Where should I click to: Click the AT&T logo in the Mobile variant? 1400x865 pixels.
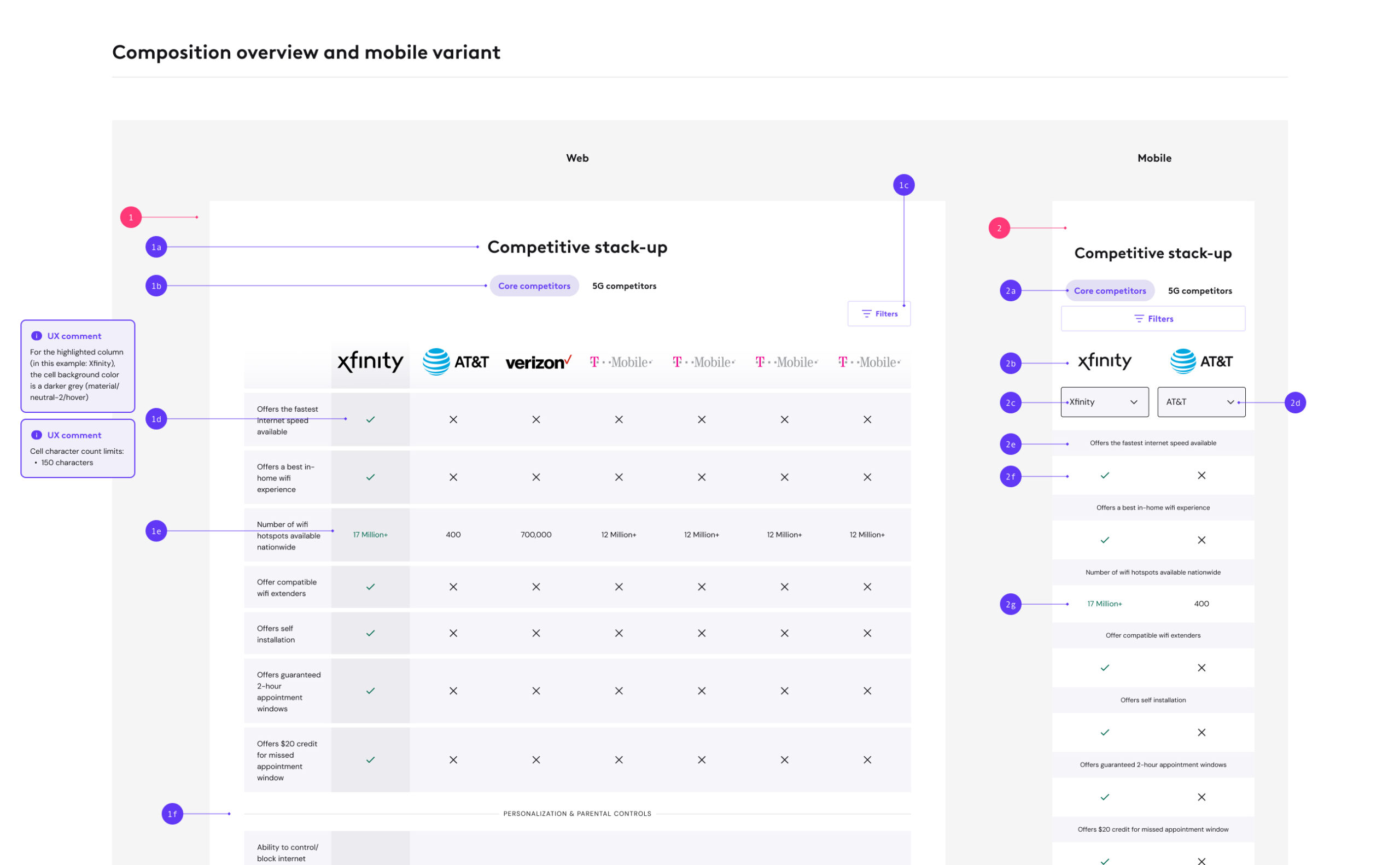[x=1201, y=361]
